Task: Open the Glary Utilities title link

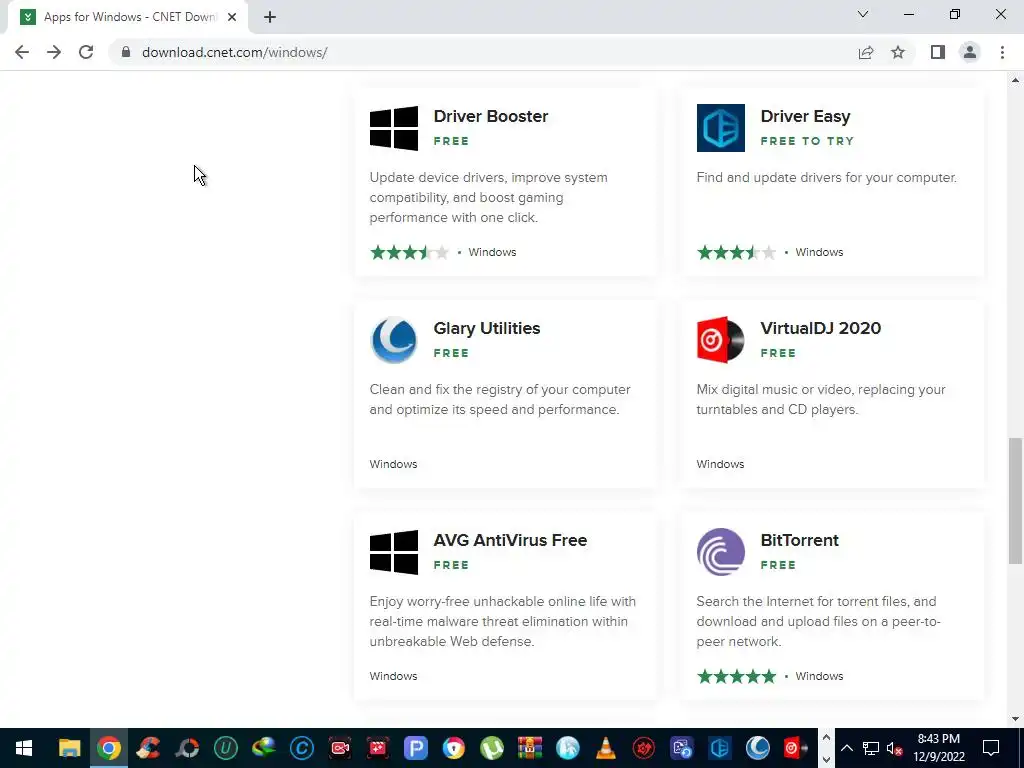Action: 487,328
